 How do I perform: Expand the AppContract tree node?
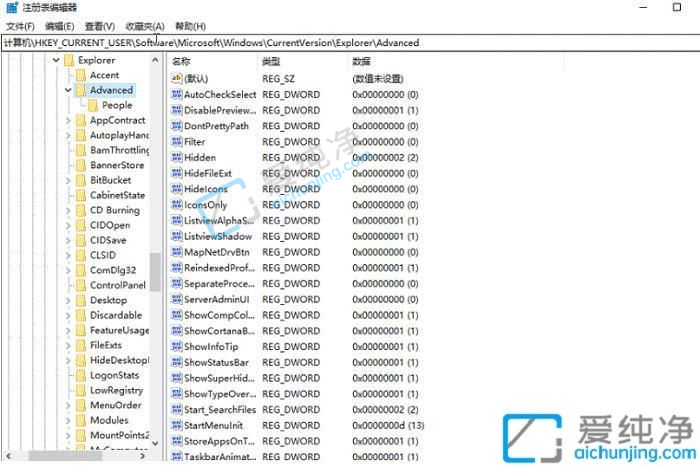[68, 121]
